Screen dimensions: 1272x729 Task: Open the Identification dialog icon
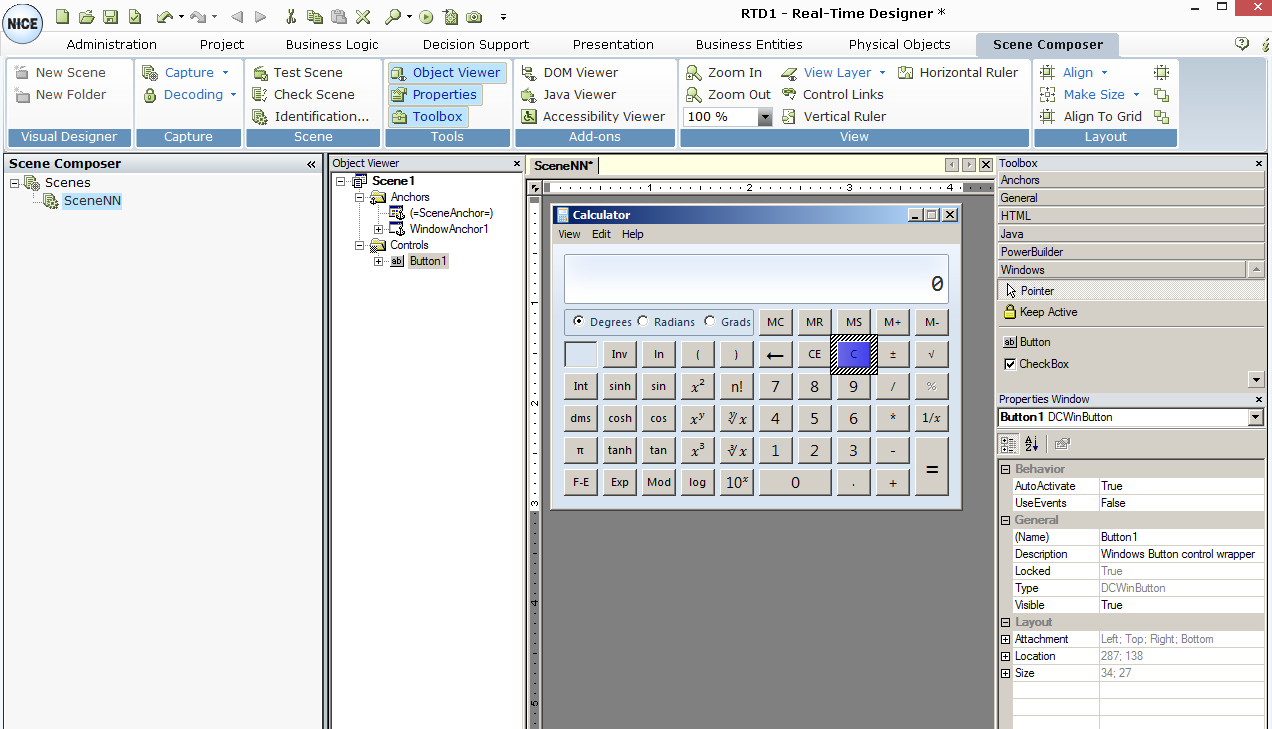[x=261, y=117]
